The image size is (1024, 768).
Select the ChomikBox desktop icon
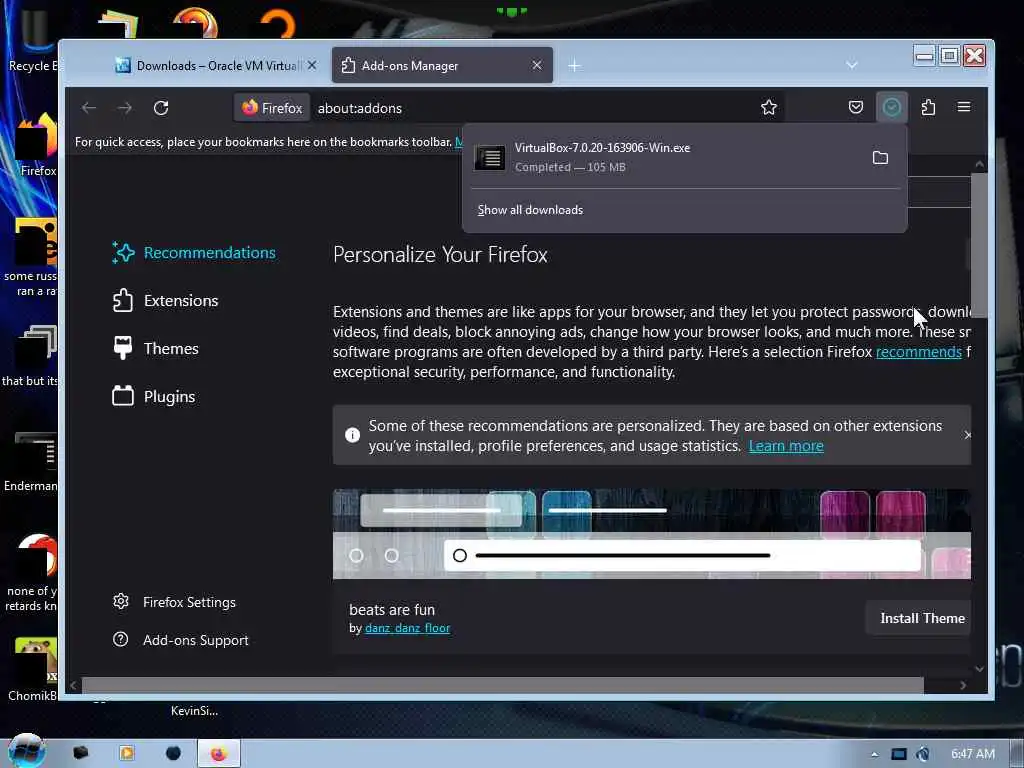point(33,669)
